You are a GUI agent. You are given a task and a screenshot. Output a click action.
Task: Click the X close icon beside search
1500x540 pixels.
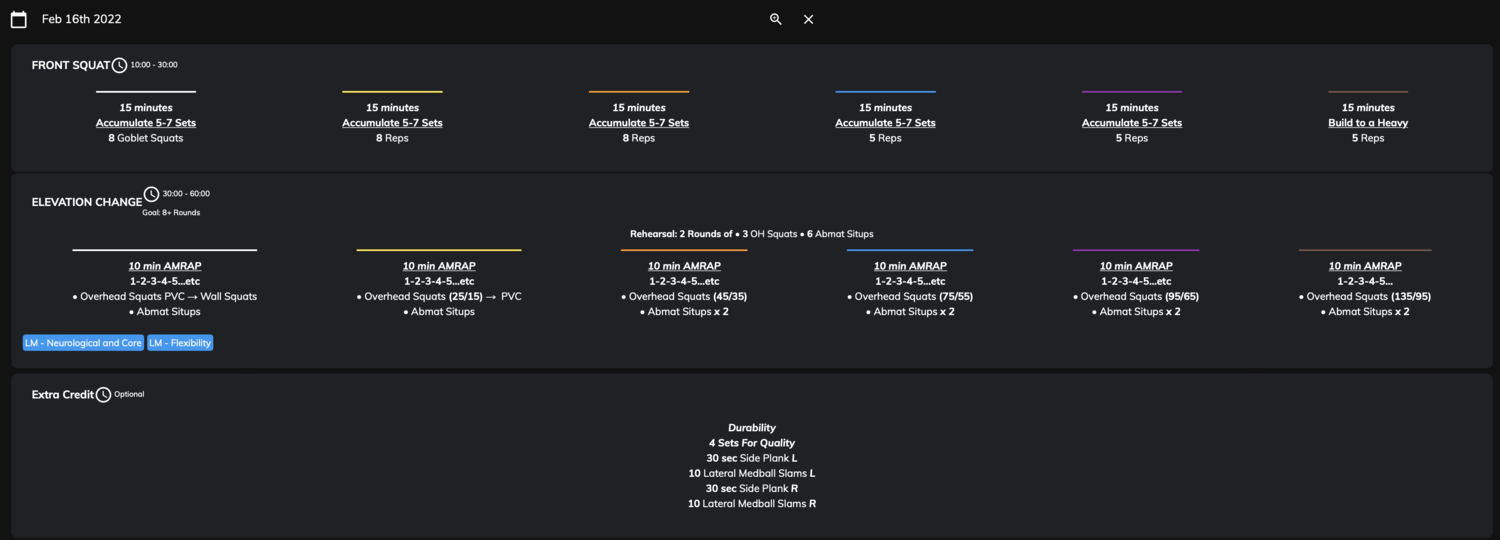click(x=809, y=19)
